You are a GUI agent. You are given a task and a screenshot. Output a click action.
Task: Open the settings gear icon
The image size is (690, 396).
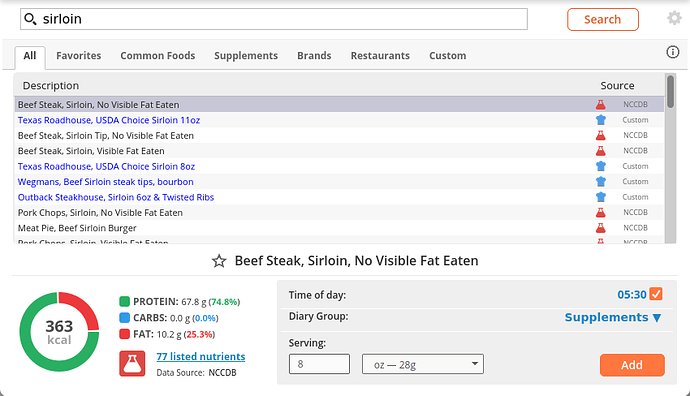point(674,18)
